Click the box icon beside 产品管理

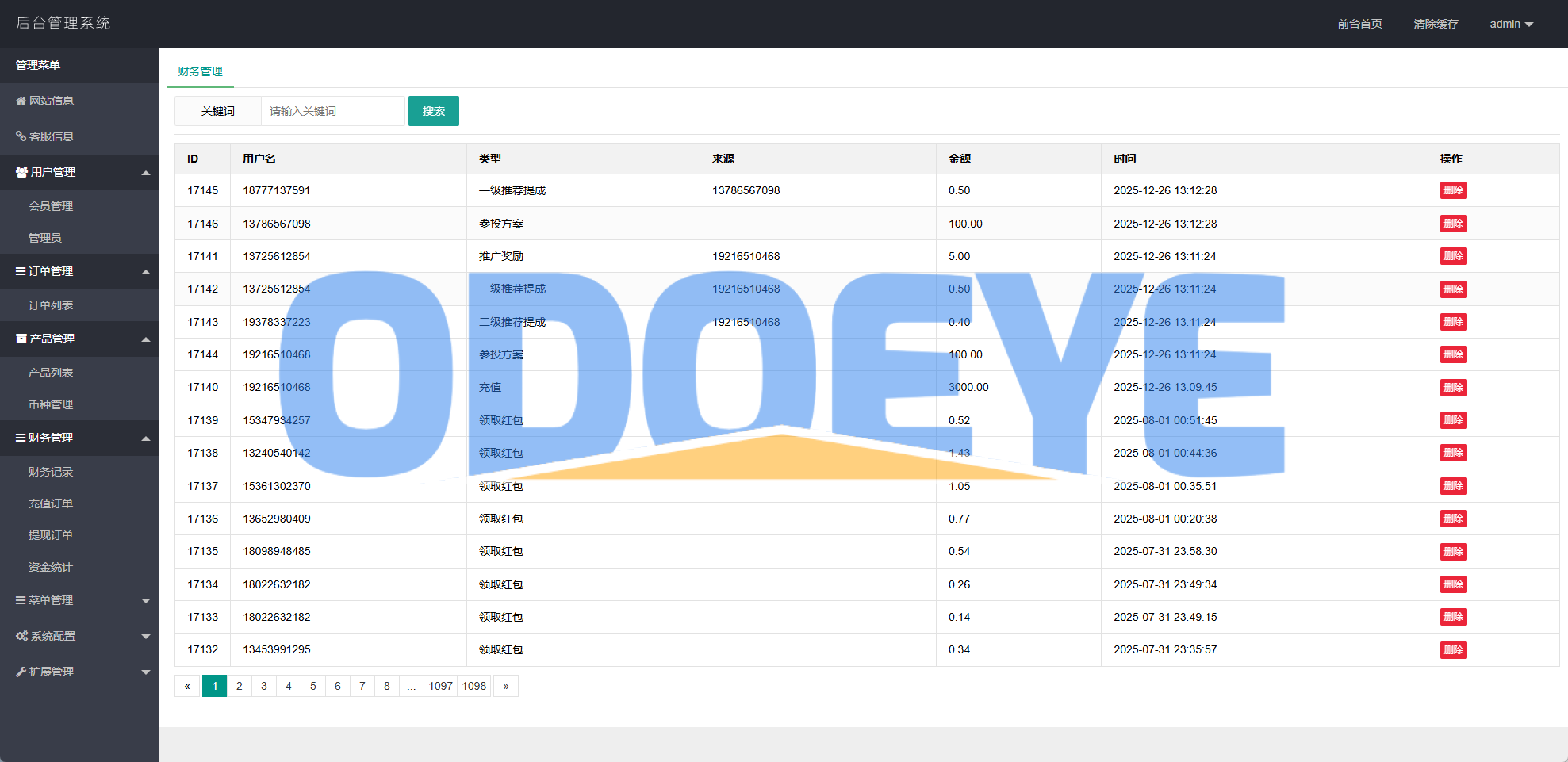point(21,339)
